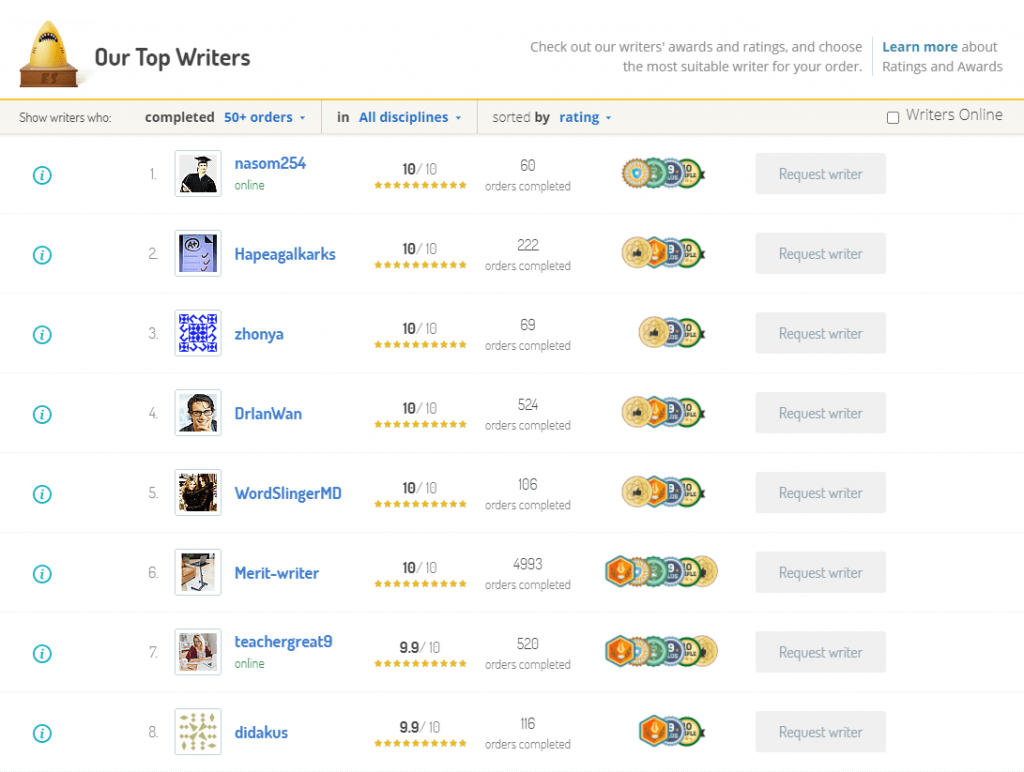The height and width of the screenshot is (772, 1024).
Task: Open Hapeagalkarks profile name link
Action: pyautogui.click(x=285, y=254)
